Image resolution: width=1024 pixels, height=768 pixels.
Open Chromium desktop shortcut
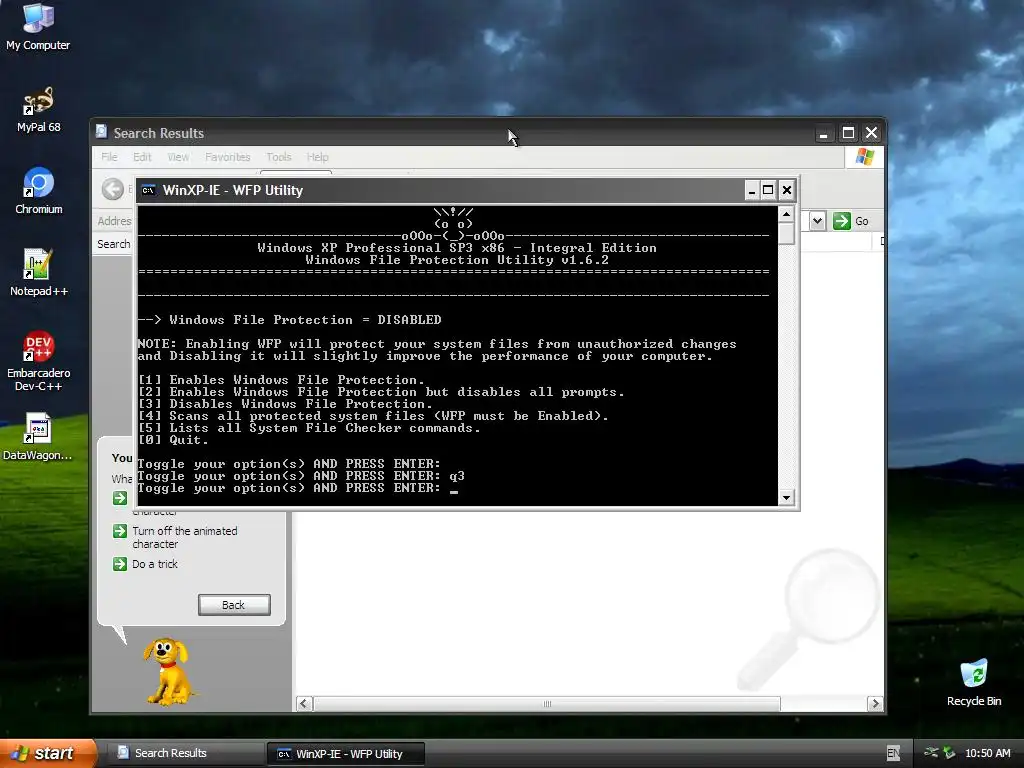(38, 191)
